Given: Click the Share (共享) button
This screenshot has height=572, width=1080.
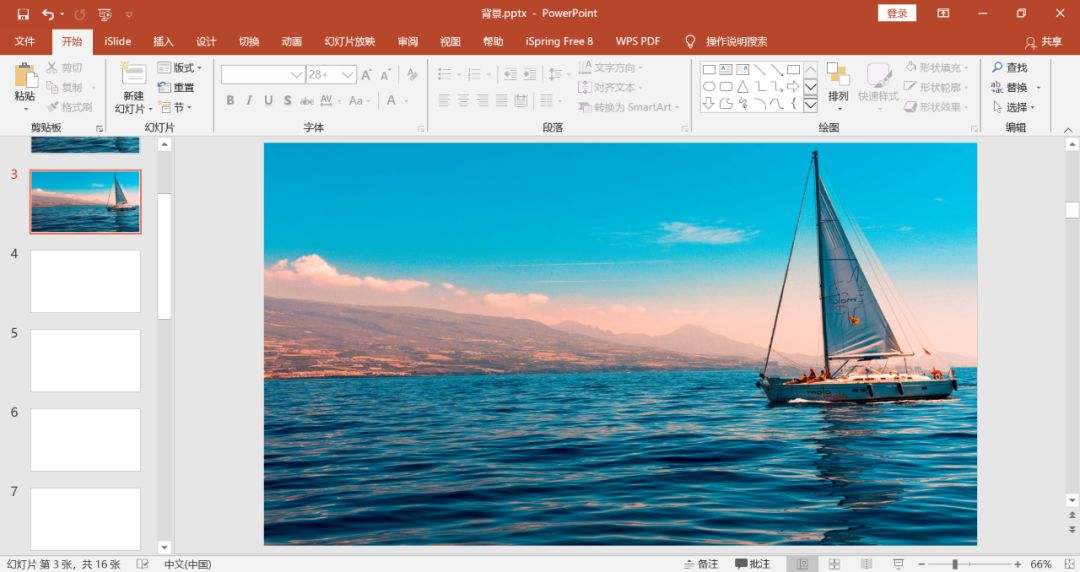Looking at the screenshot, I should tap(1044, 42).
